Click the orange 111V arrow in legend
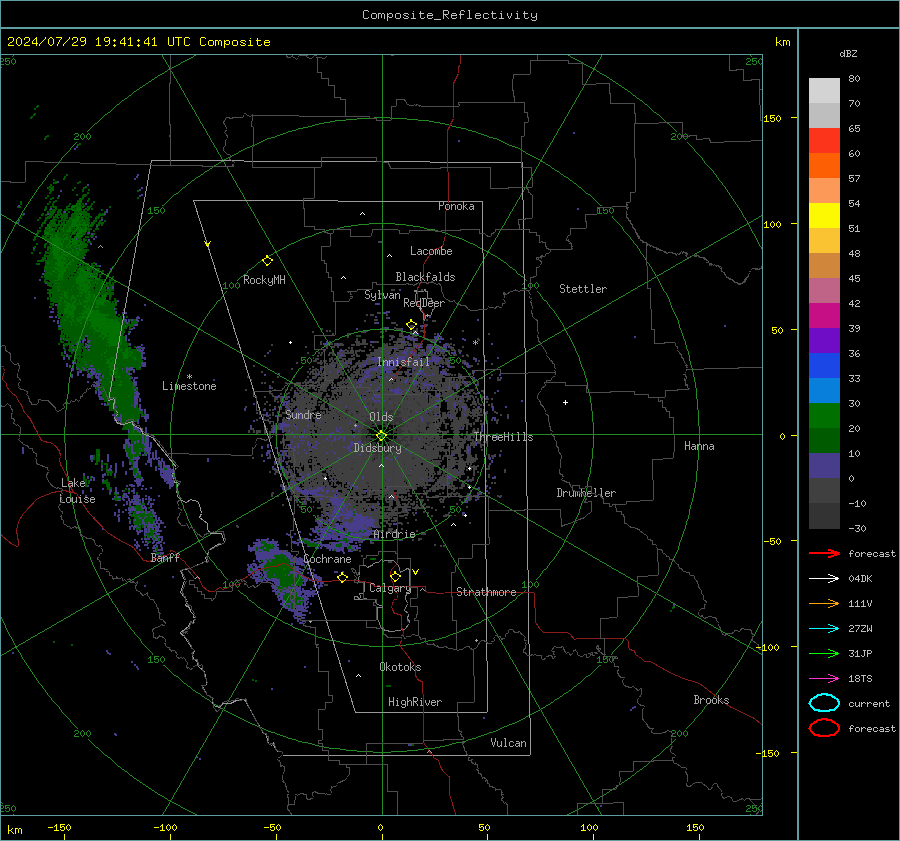The height and width of the screenshot is (841, 900). coord(824,603)
